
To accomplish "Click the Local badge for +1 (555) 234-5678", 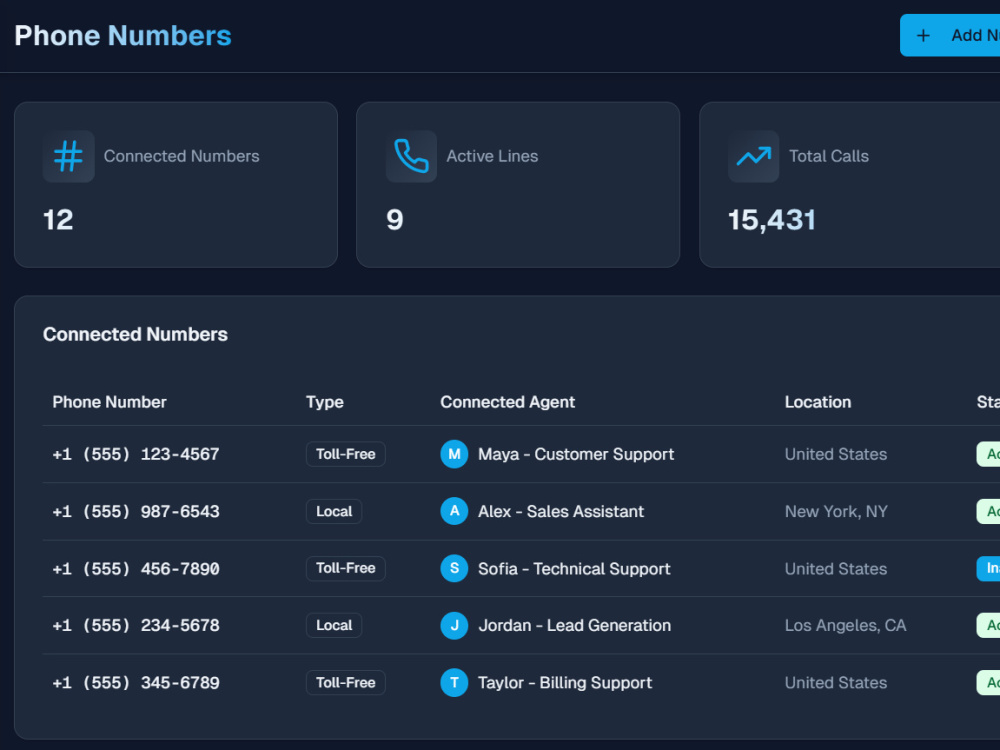I will click(334, 626).
